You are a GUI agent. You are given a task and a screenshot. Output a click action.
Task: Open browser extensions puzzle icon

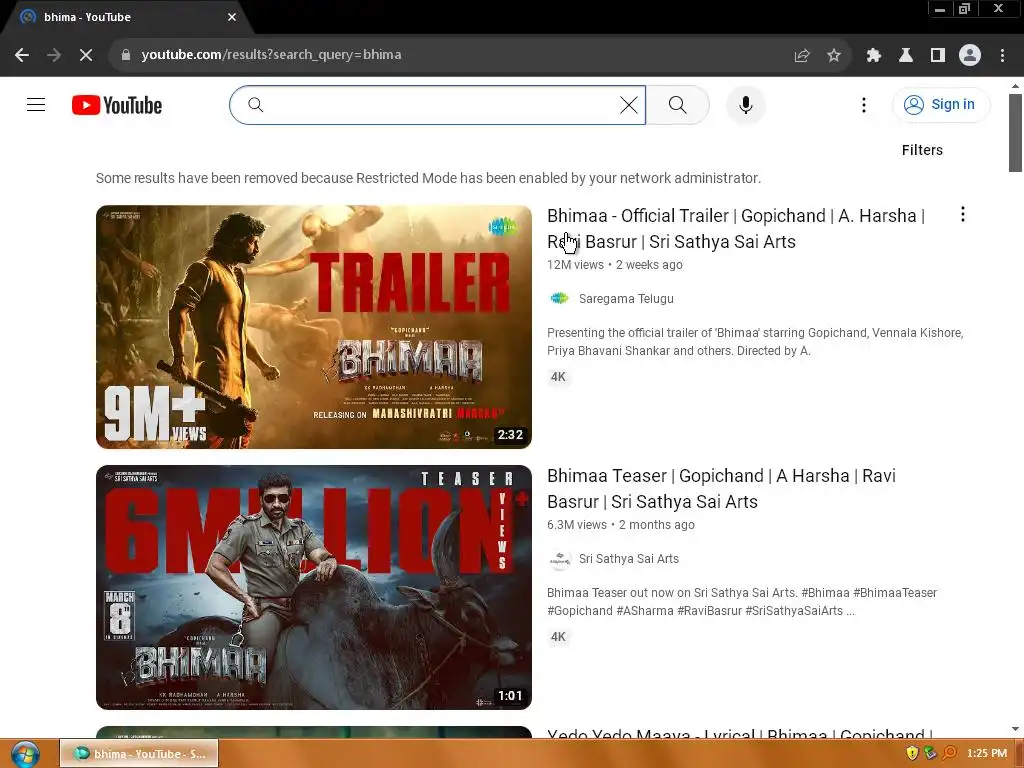click(x=874, y=56)
